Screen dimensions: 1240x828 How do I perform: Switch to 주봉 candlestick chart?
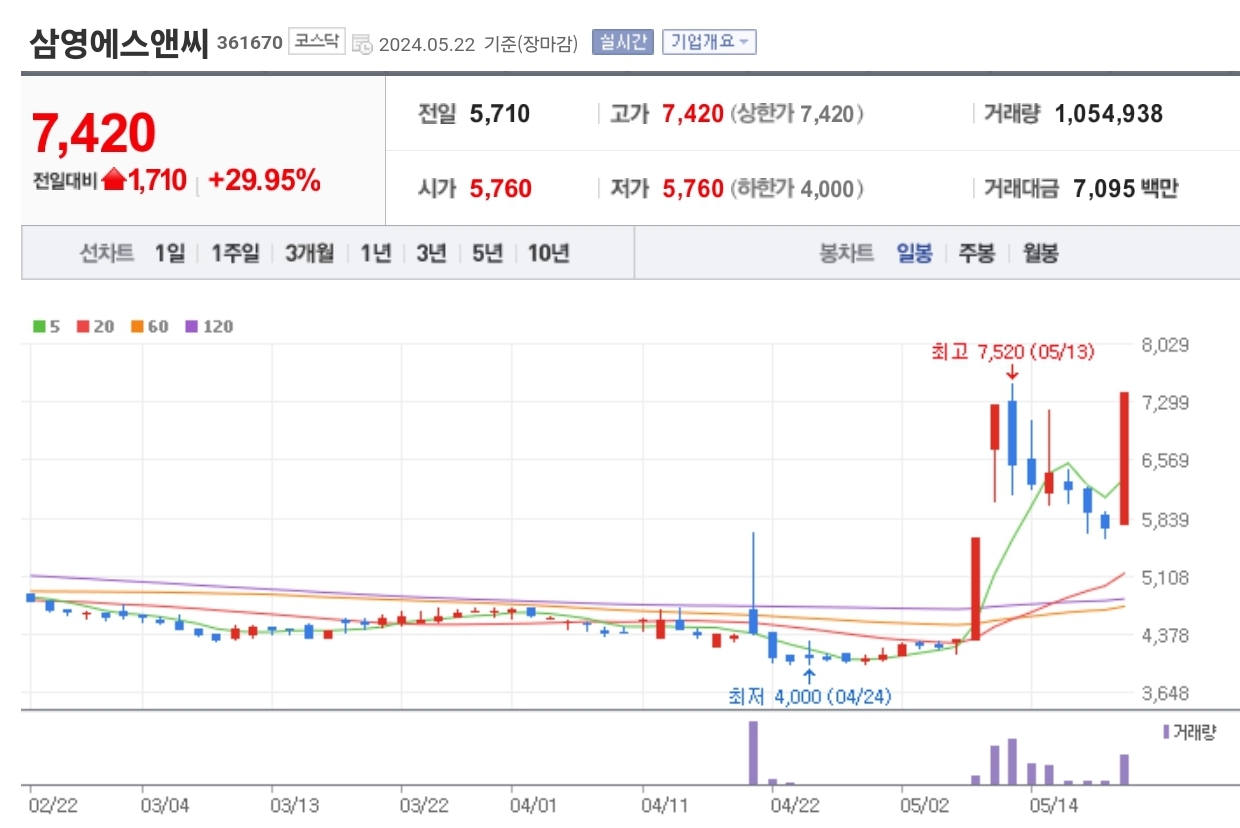coord(977,254)
